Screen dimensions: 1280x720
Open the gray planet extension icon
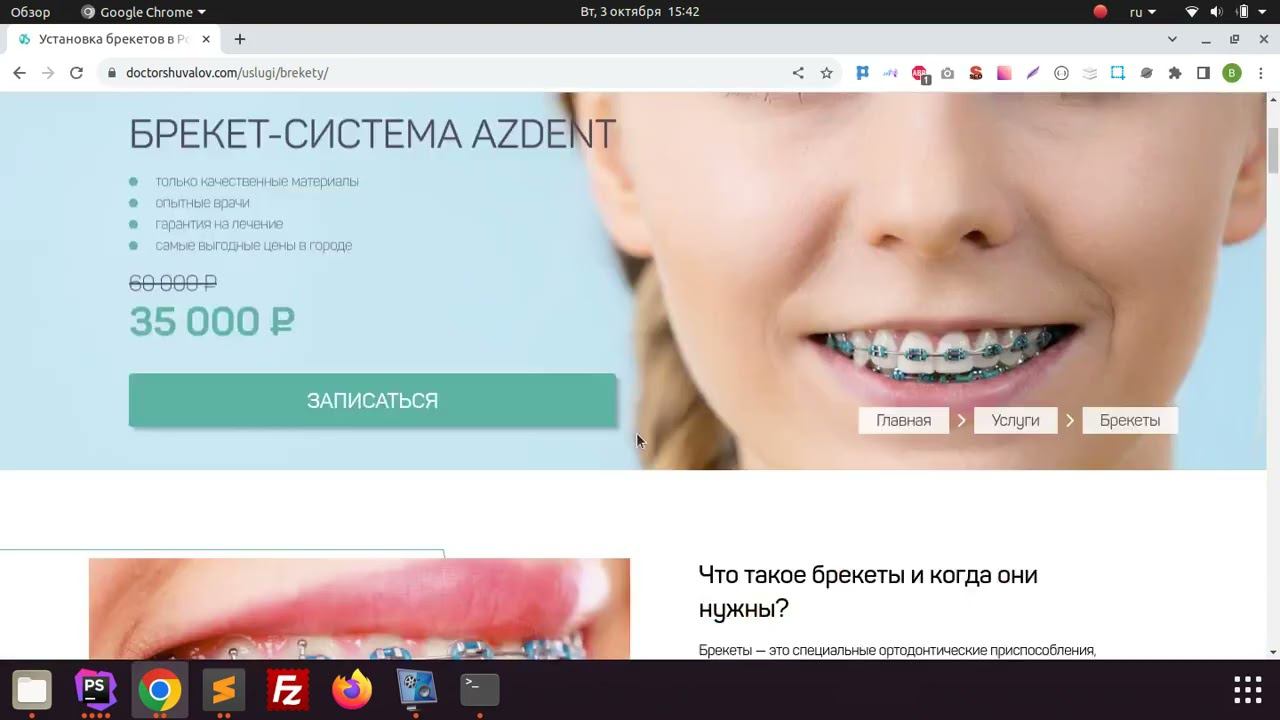[1146, 73]
